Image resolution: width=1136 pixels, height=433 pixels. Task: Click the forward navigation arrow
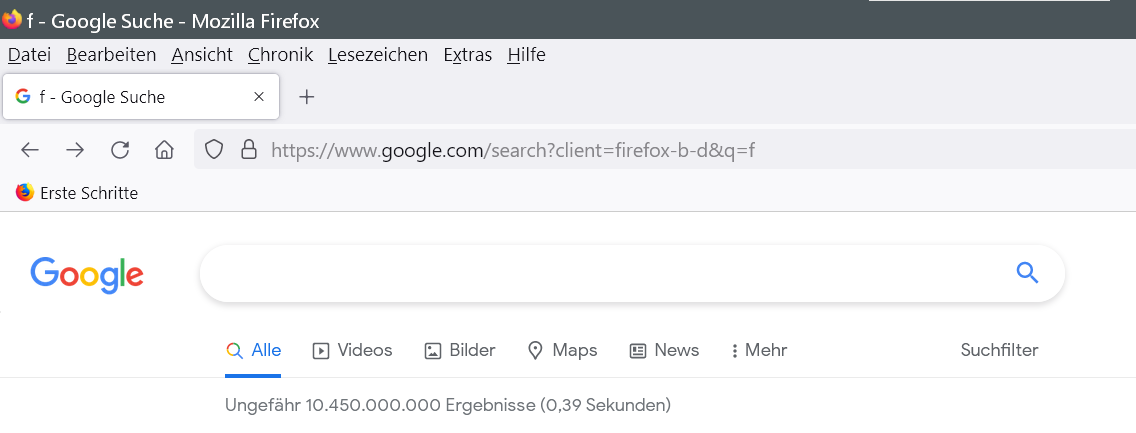pyautogui.click(x=75, y=150)
